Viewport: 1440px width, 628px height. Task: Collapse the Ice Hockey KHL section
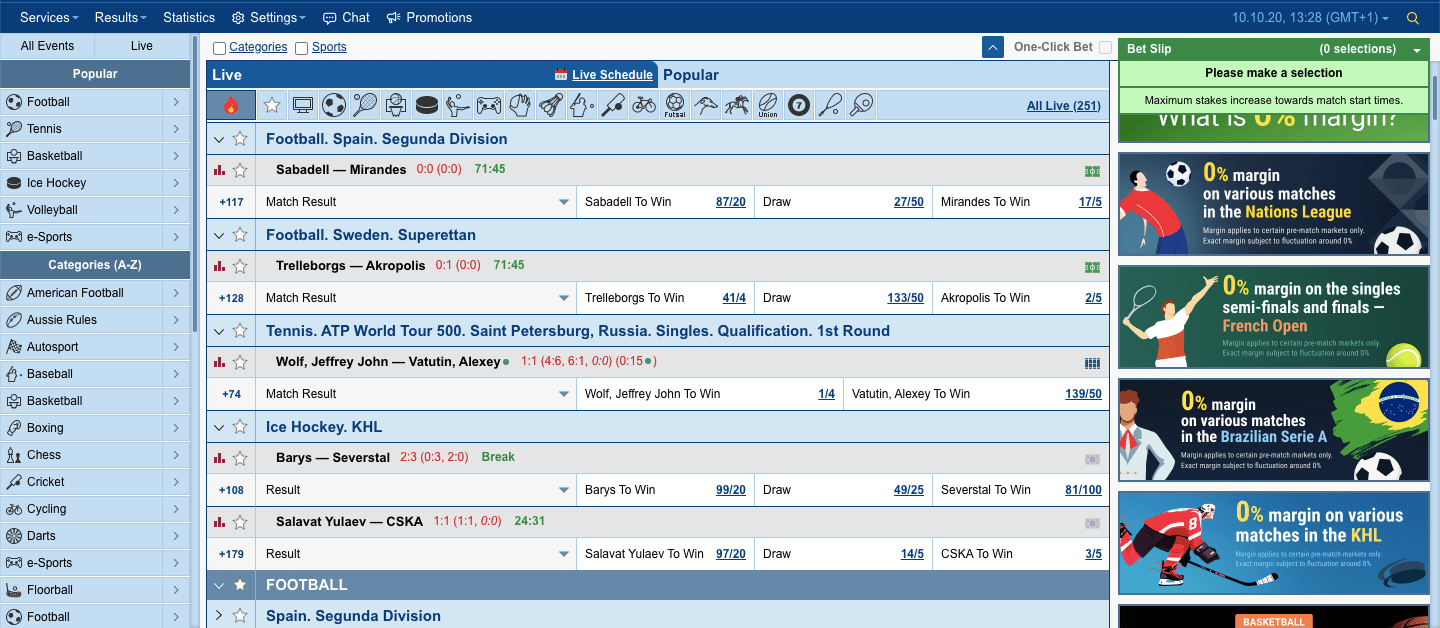219,427
